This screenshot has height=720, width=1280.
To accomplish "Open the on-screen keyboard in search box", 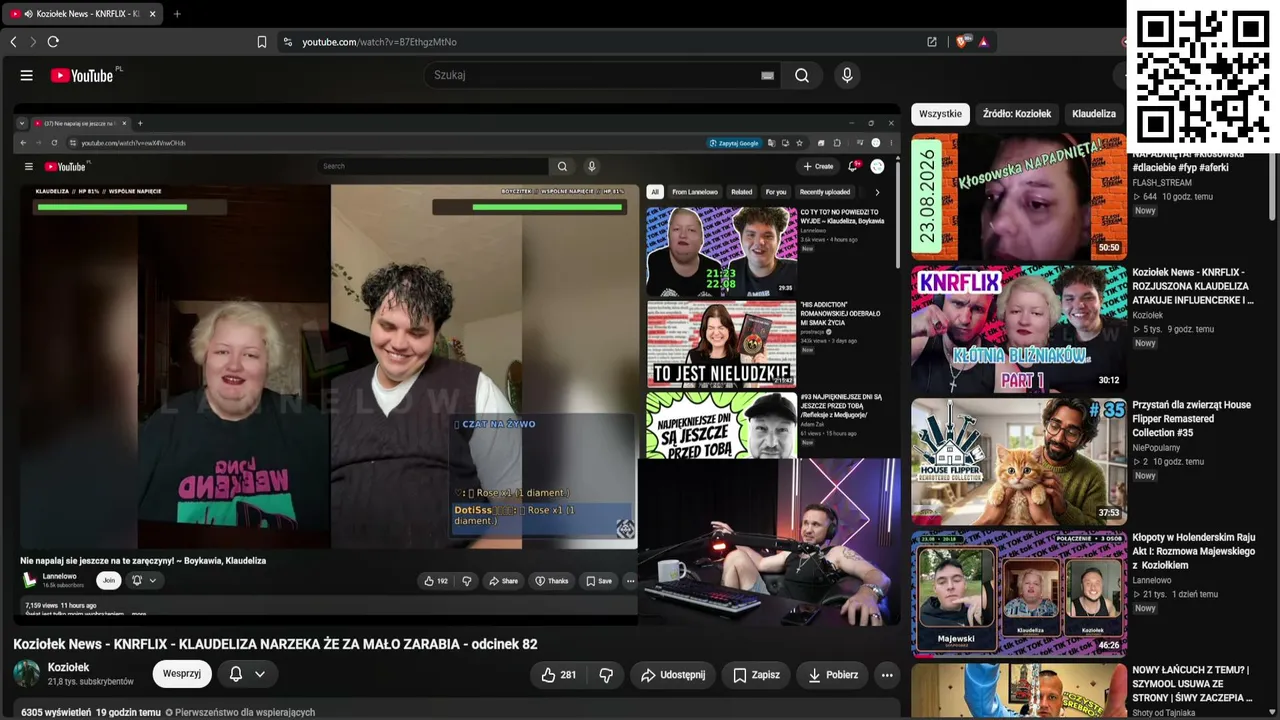I will (x=767, y=75).
